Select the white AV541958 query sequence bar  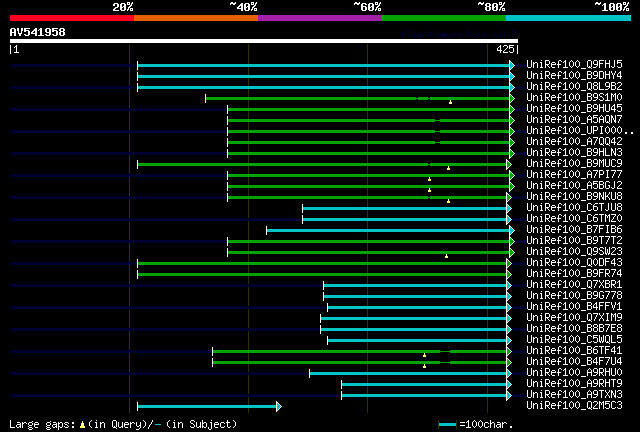click(264, 41)
